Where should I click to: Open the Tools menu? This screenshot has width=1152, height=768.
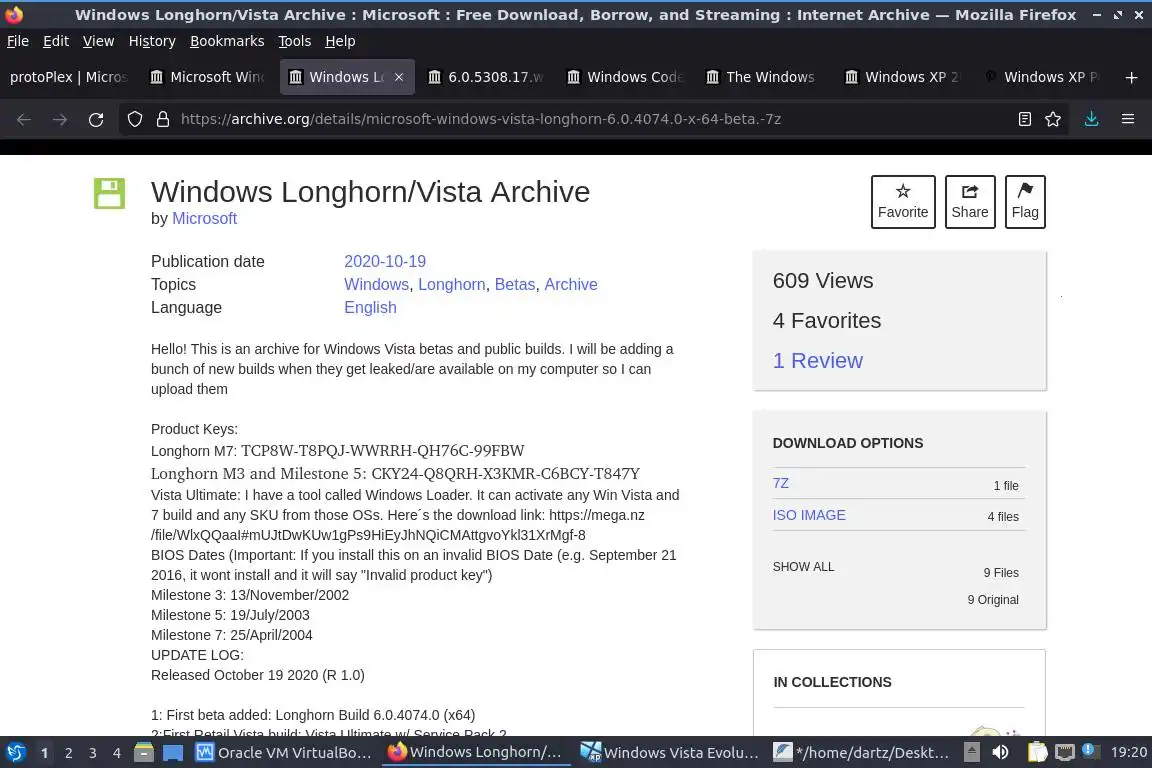pyautogui.click(x=295, y=41)
